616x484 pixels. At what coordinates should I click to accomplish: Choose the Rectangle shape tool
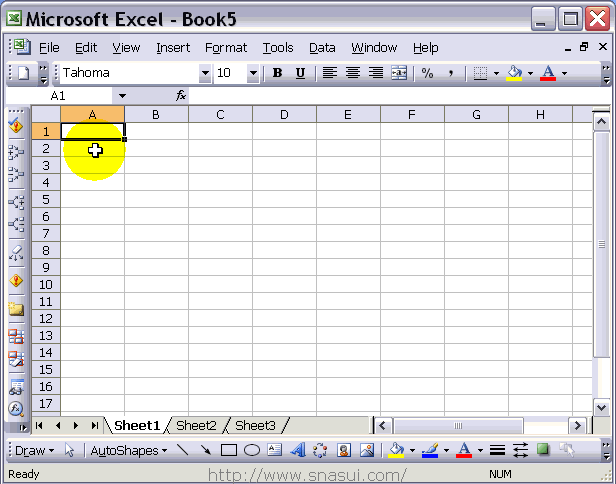coord(229,450)
